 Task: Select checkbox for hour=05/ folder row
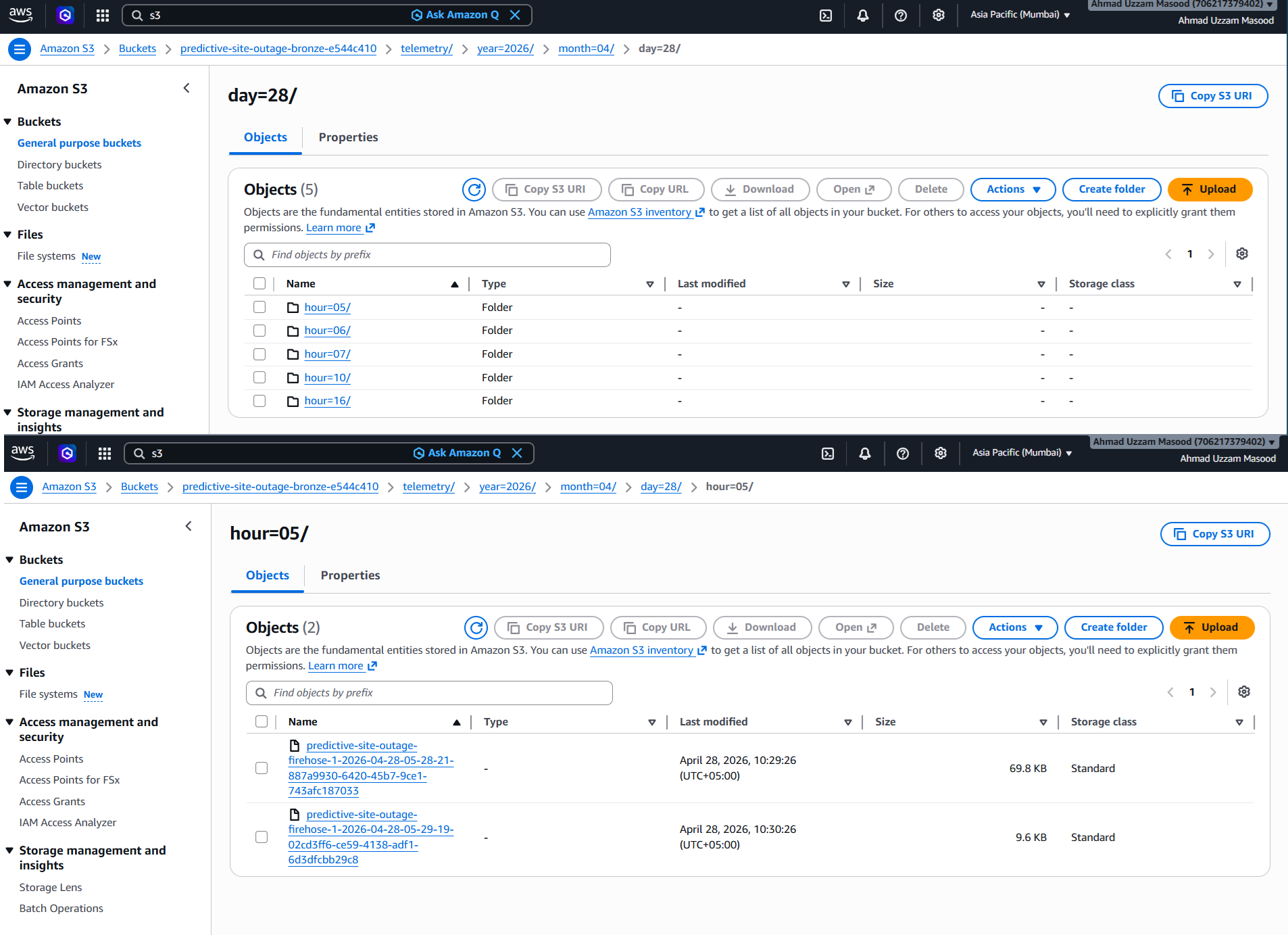pyautogui.click(x=259, y=307)
